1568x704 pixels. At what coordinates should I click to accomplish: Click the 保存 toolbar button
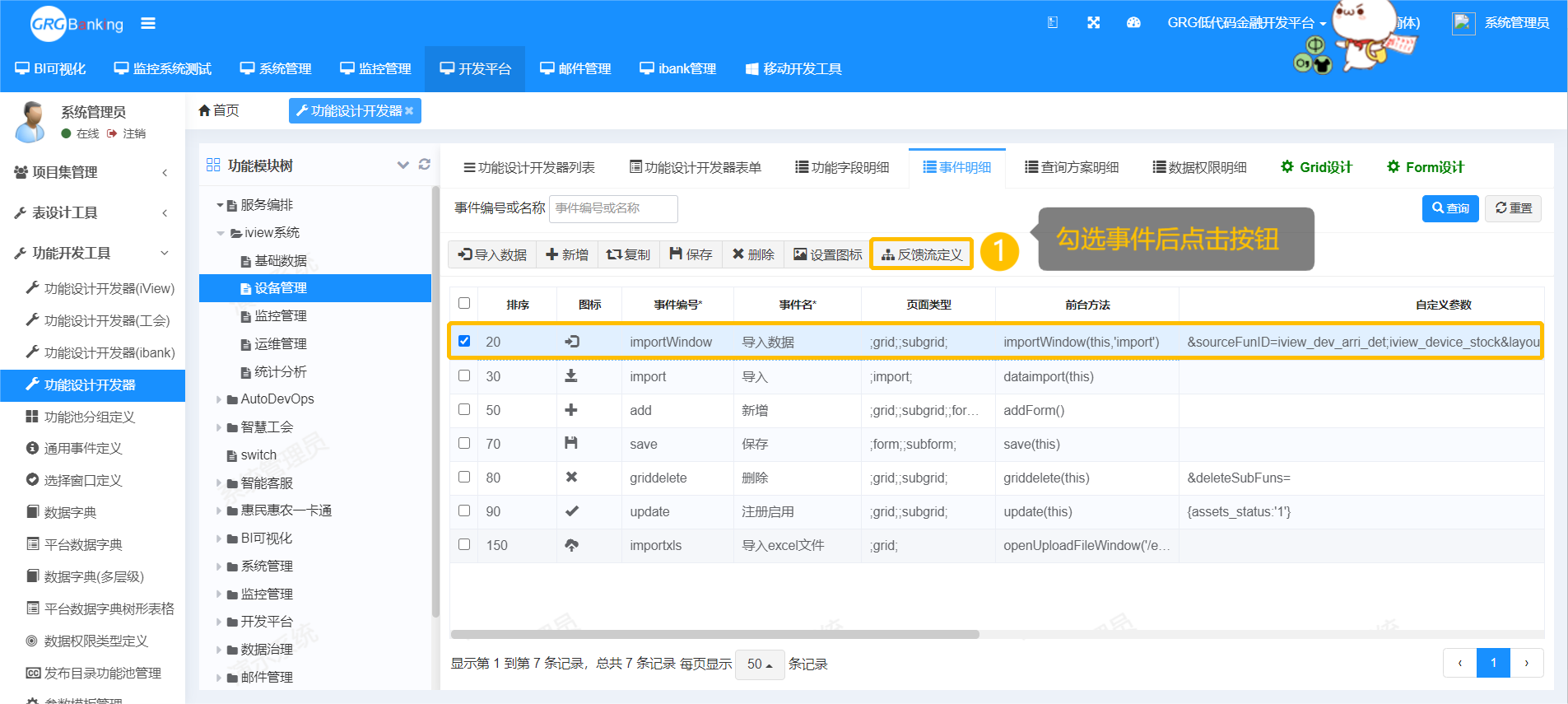pyautogui.click(x=691, y=254)
